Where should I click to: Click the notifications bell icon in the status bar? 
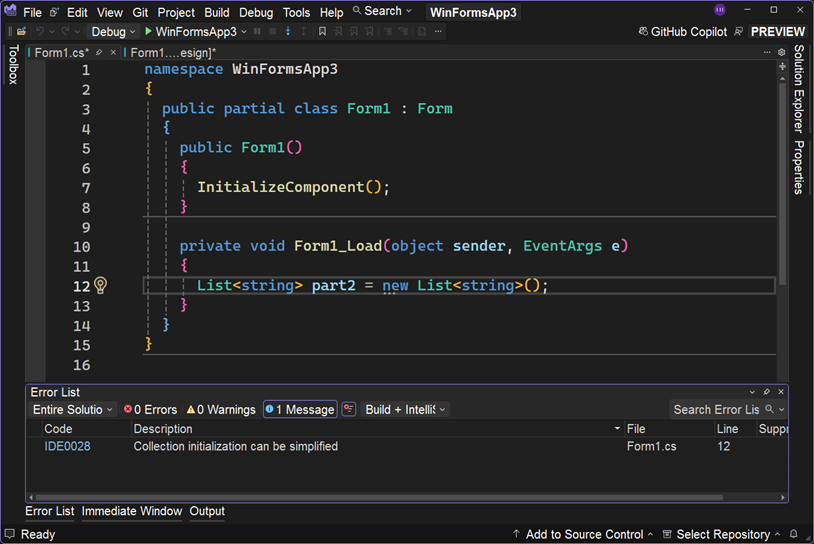coord(793,534)
